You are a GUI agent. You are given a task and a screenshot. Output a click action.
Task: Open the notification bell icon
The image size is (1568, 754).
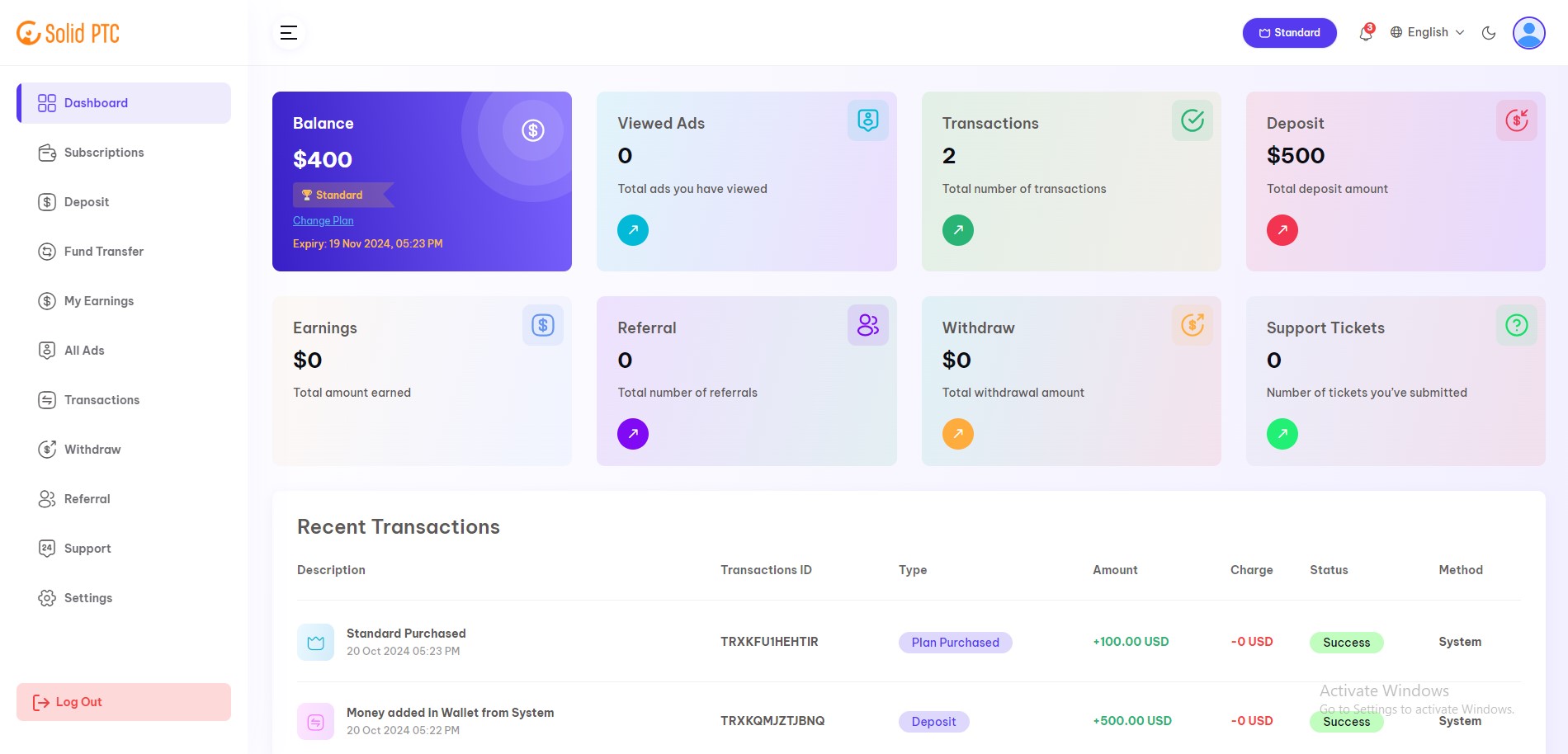click(1365, 33)
